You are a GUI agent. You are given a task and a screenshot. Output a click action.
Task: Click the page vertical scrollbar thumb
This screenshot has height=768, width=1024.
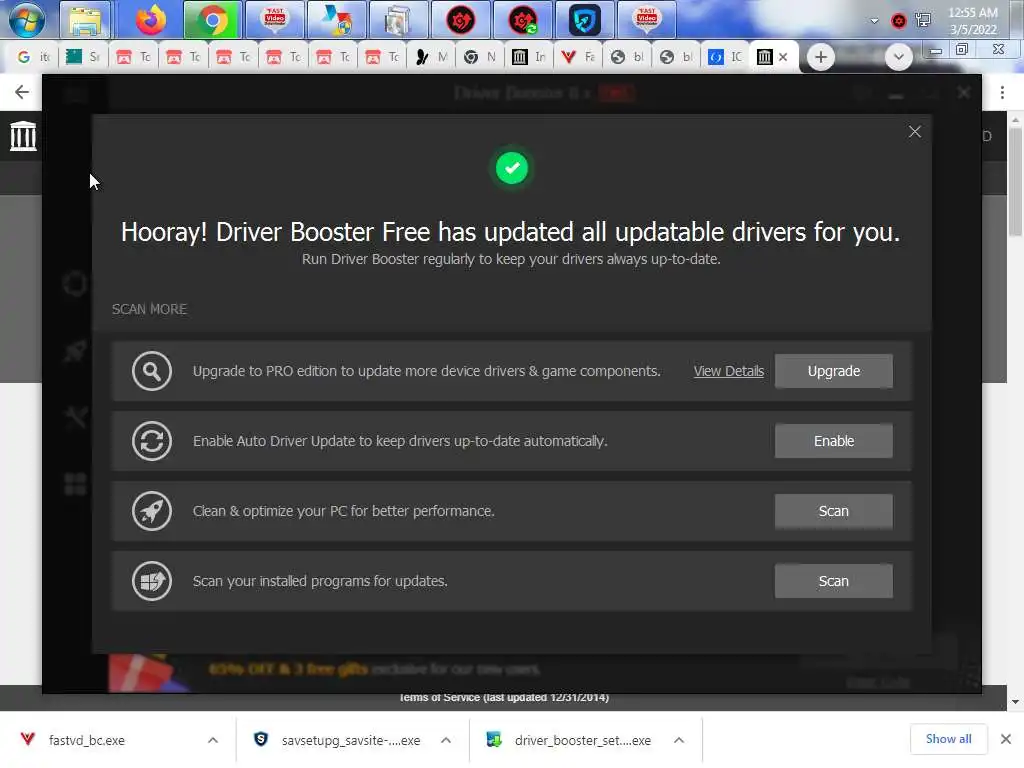(1015, 182)
